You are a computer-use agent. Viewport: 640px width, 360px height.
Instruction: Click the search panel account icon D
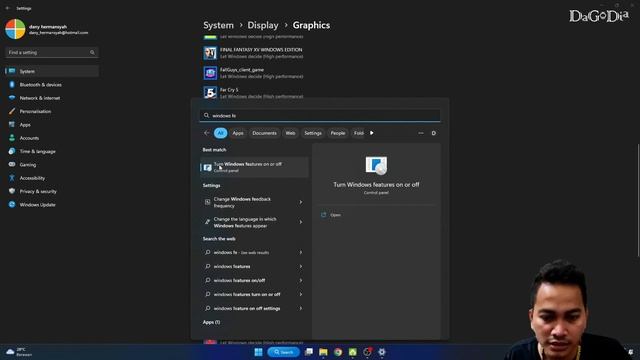(433, 133)
